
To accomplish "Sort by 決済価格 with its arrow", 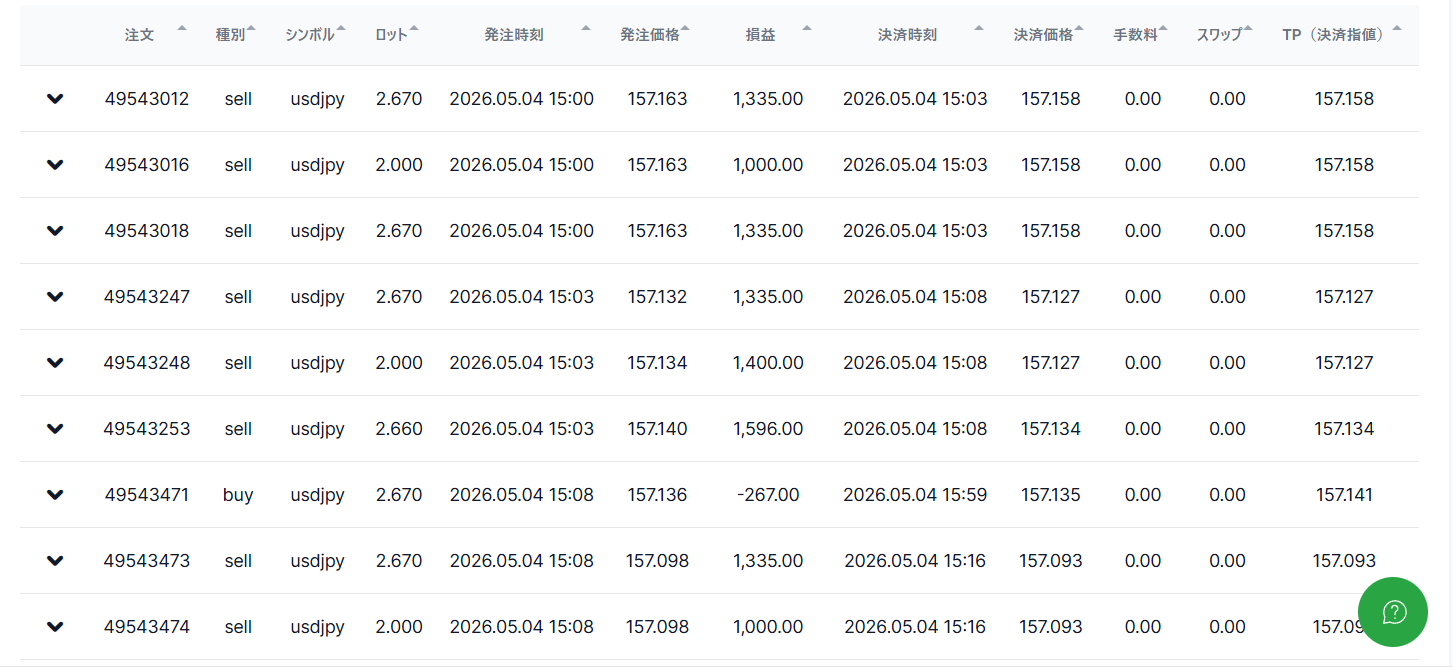I will [x=1080, y=28].
